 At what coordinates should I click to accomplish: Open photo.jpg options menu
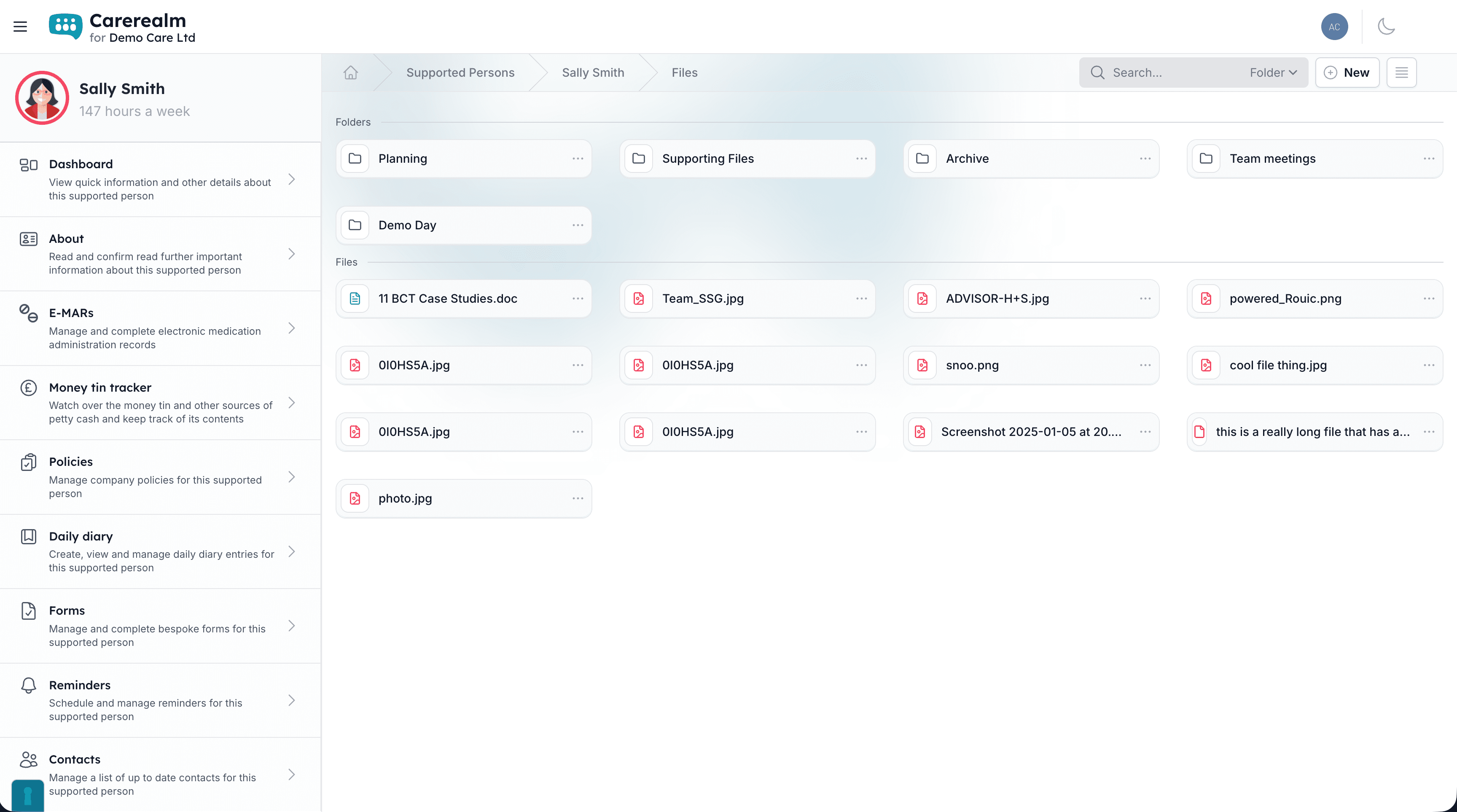click(x=578, y=499)
